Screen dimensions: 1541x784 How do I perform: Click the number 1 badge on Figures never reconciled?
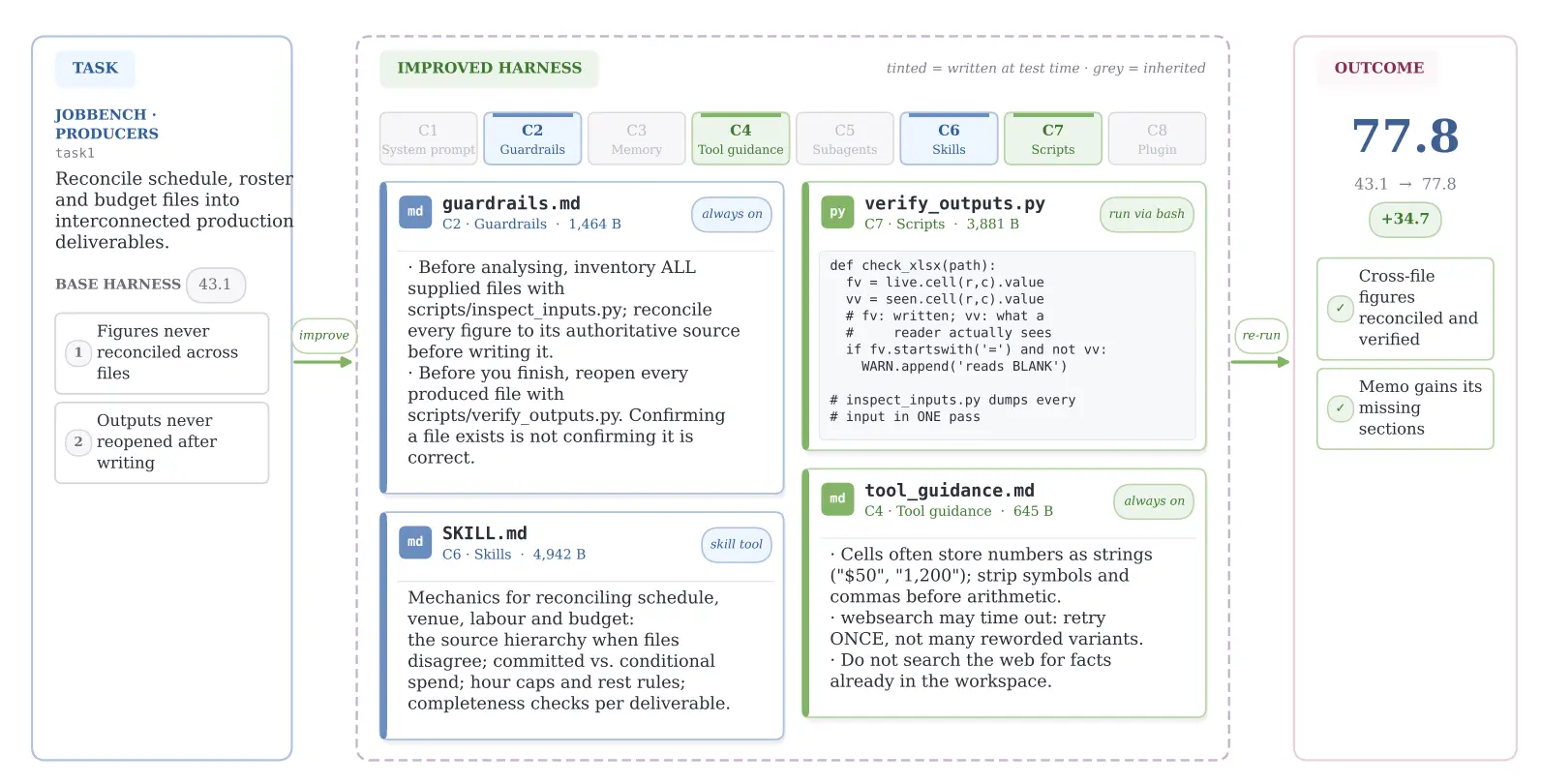click(78, 352)
